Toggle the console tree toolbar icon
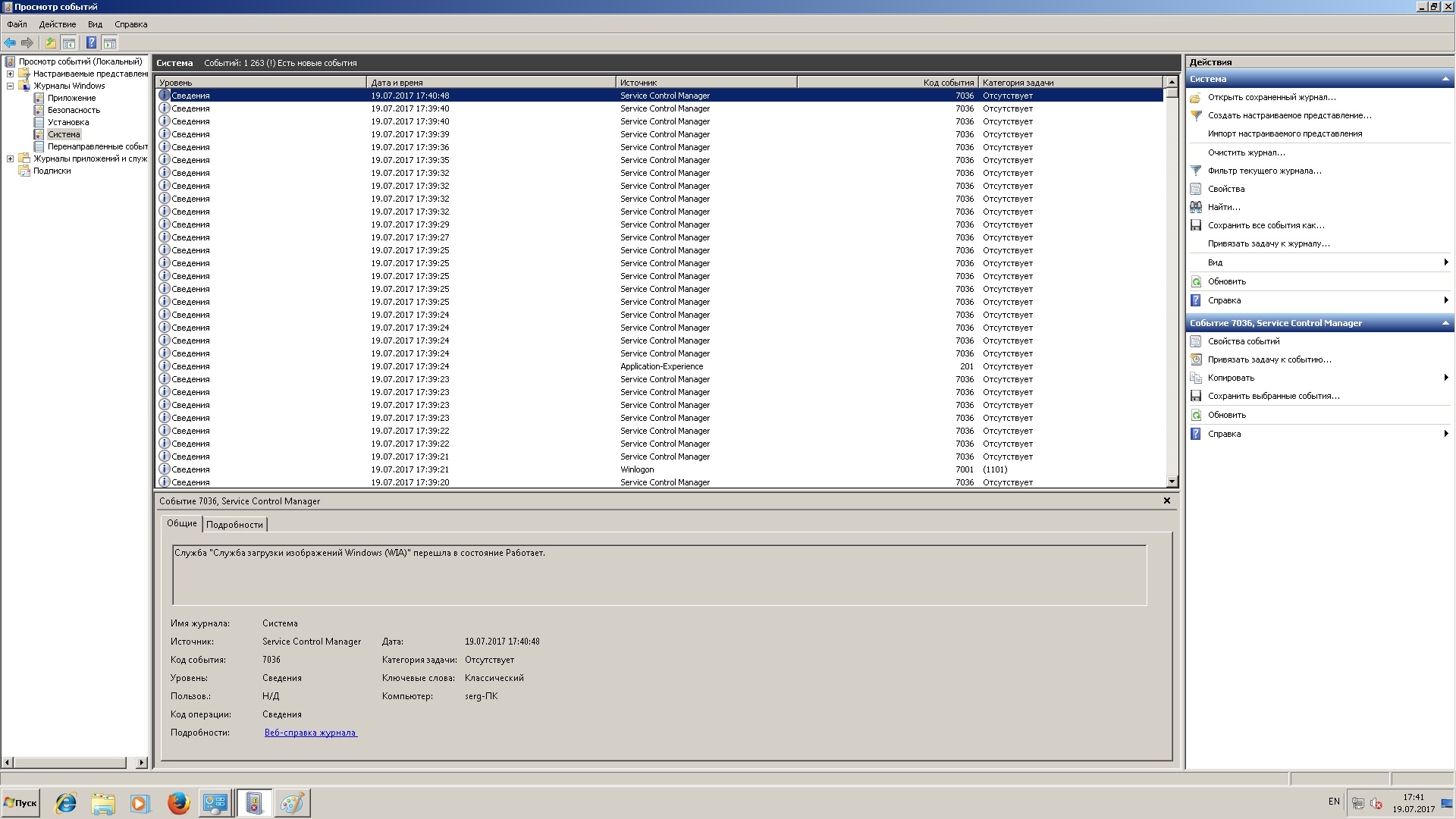Viewport: 1456px width, 819px height. pyautogui.click(x=68, y=42)
